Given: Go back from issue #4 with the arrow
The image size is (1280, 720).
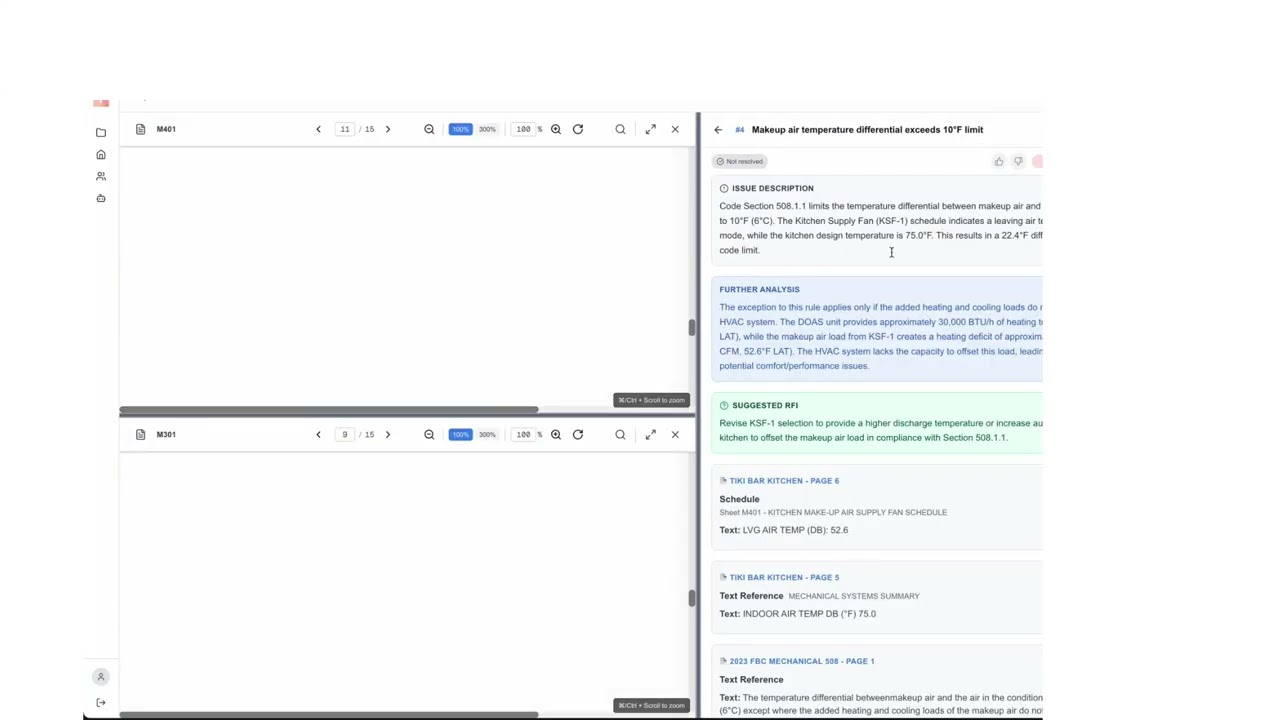Looking at the screenshot, I should (x=718, y=130).
